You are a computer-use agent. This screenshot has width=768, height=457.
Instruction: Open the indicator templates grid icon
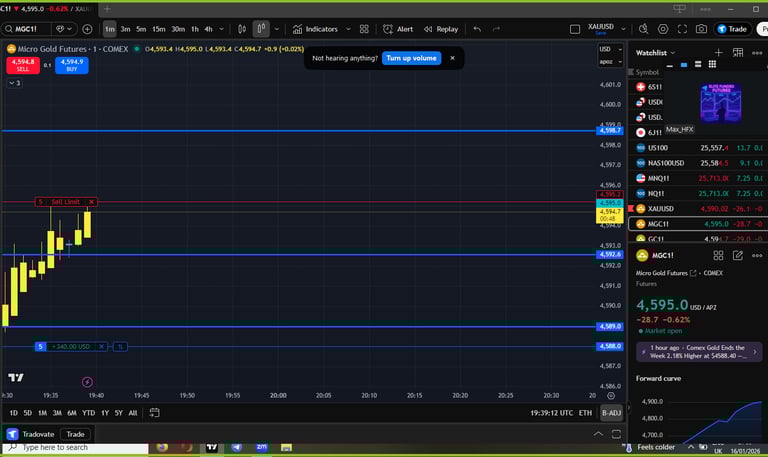[x=364, y=29]
